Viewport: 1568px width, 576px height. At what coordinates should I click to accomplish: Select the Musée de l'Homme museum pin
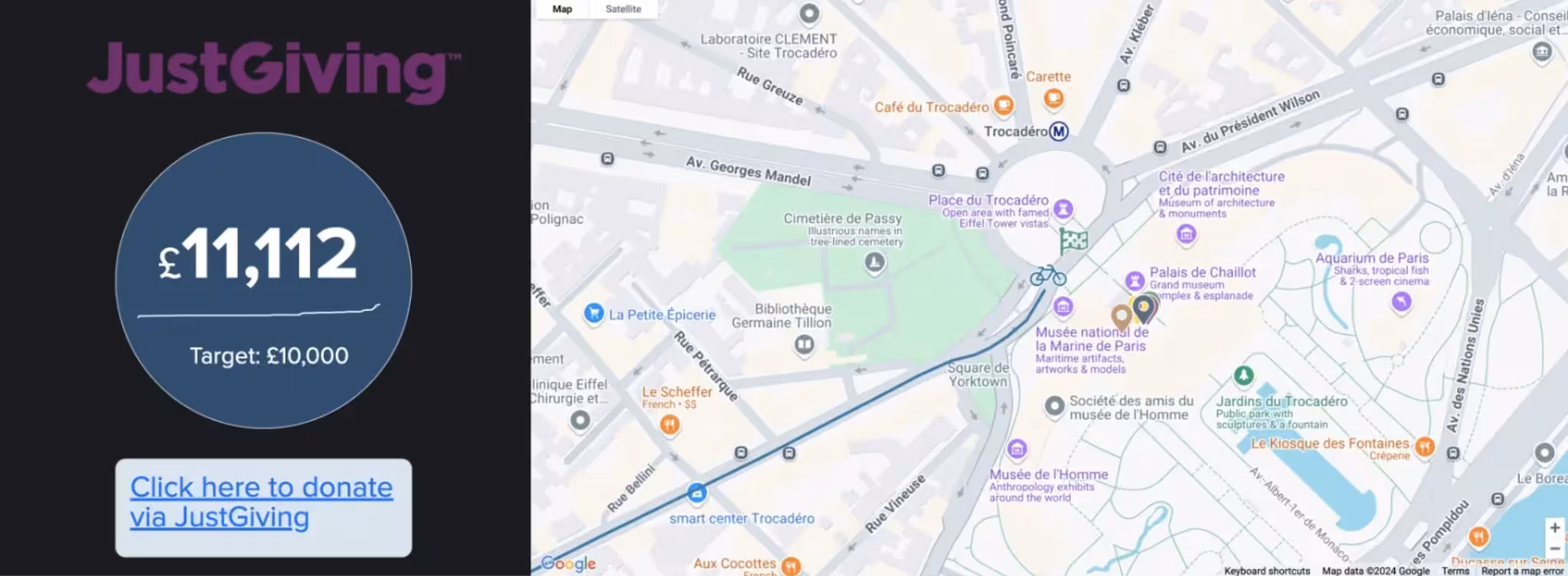click(1017, 449)
